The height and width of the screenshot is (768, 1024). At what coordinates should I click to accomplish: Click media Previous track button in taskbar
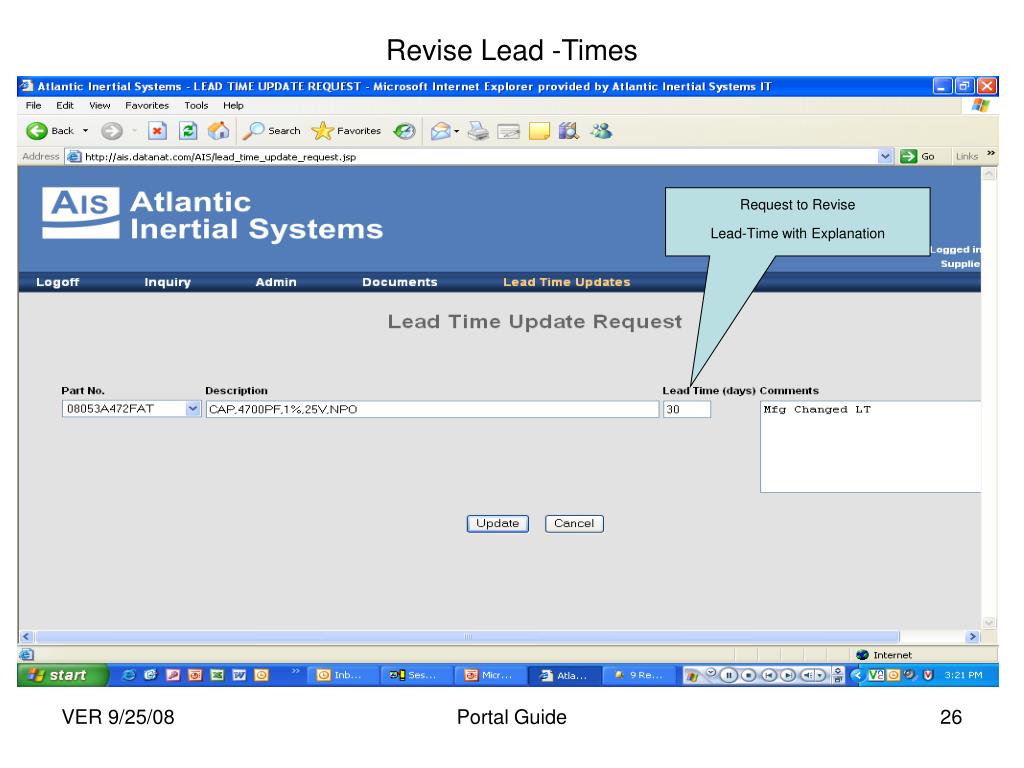coord(769,675)
